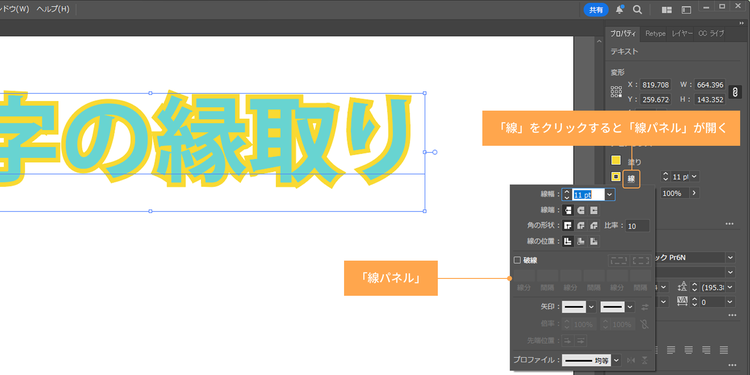Click the 線 link to open stroke panel

pyautogui.click(x=631, y=179)
